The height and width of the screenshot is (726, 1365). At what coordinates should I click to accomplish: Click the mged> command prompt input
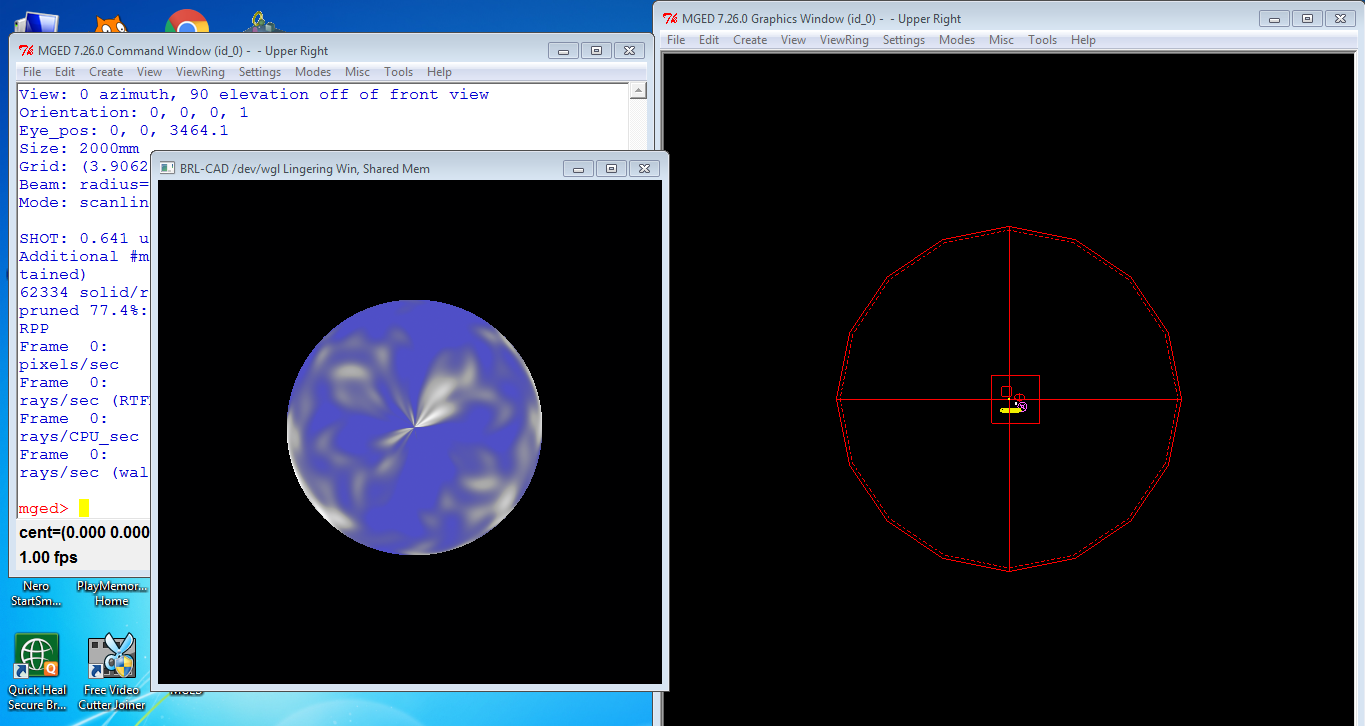coord(84,508)
